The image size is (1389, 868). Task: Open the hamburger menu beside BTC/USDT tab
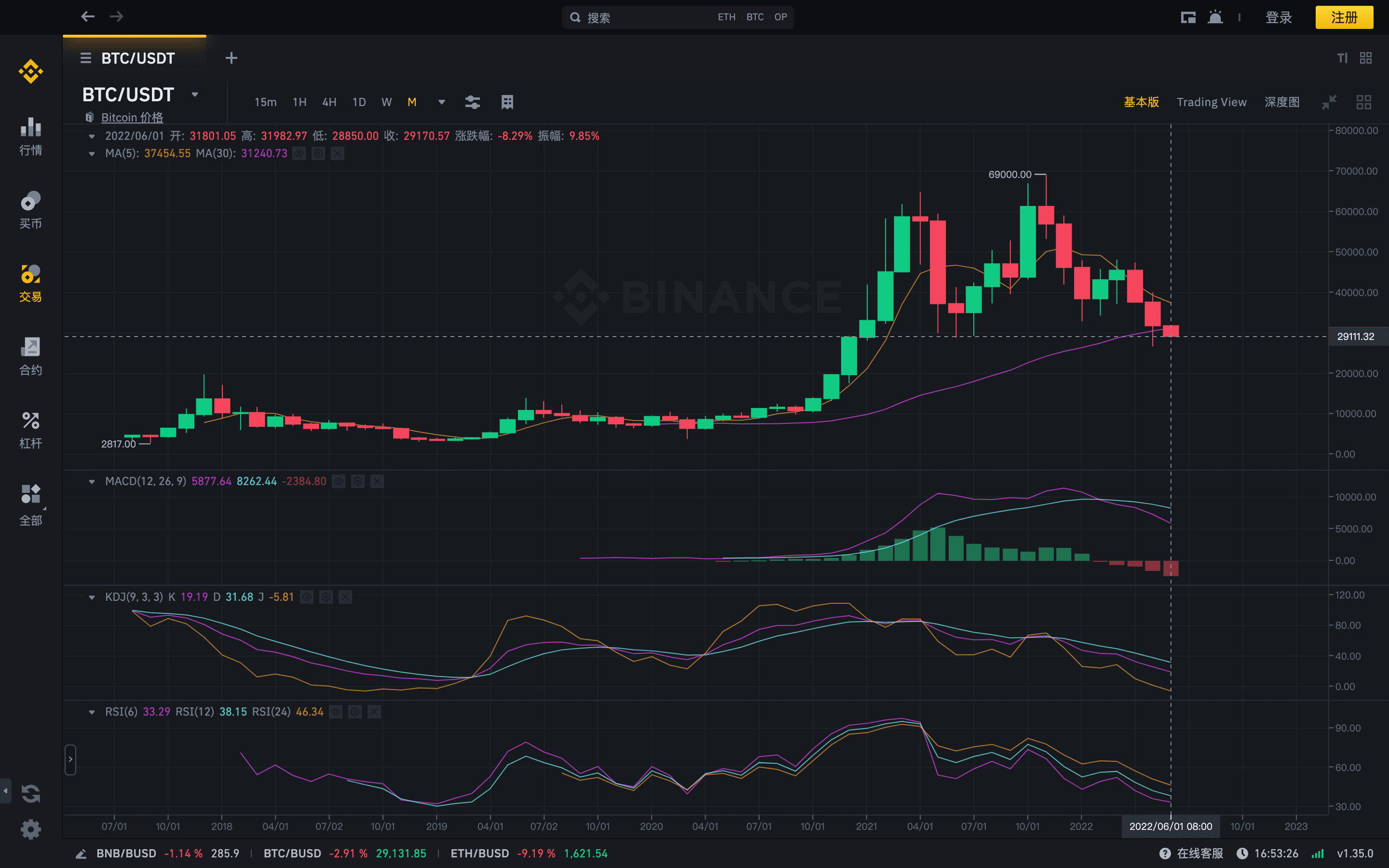(x=85, y=58)
